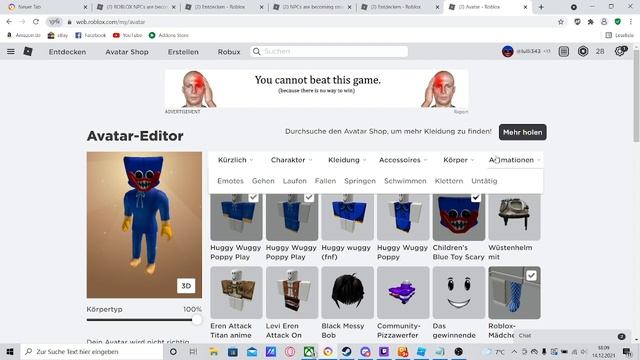The width and height of the screenshot is (640, 360).
Task: Expand the Accessoires dropdown
Action: [x=403, y=160]
